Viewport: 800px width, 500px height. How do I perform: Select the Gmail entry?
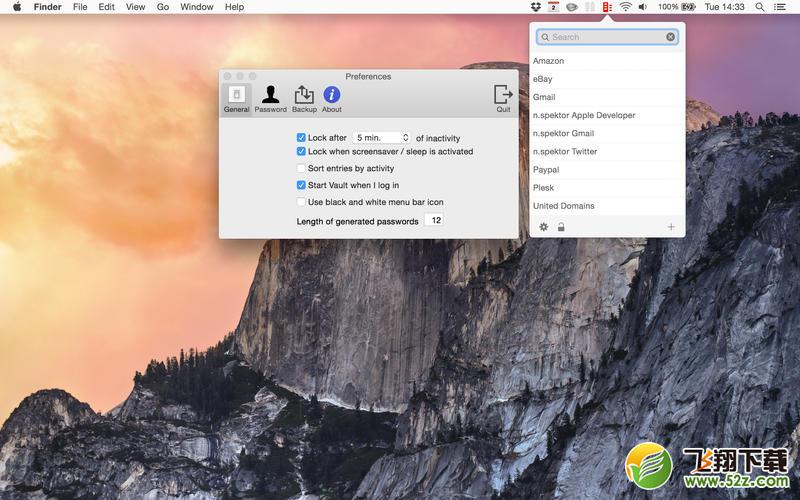[x=607, y=97]
